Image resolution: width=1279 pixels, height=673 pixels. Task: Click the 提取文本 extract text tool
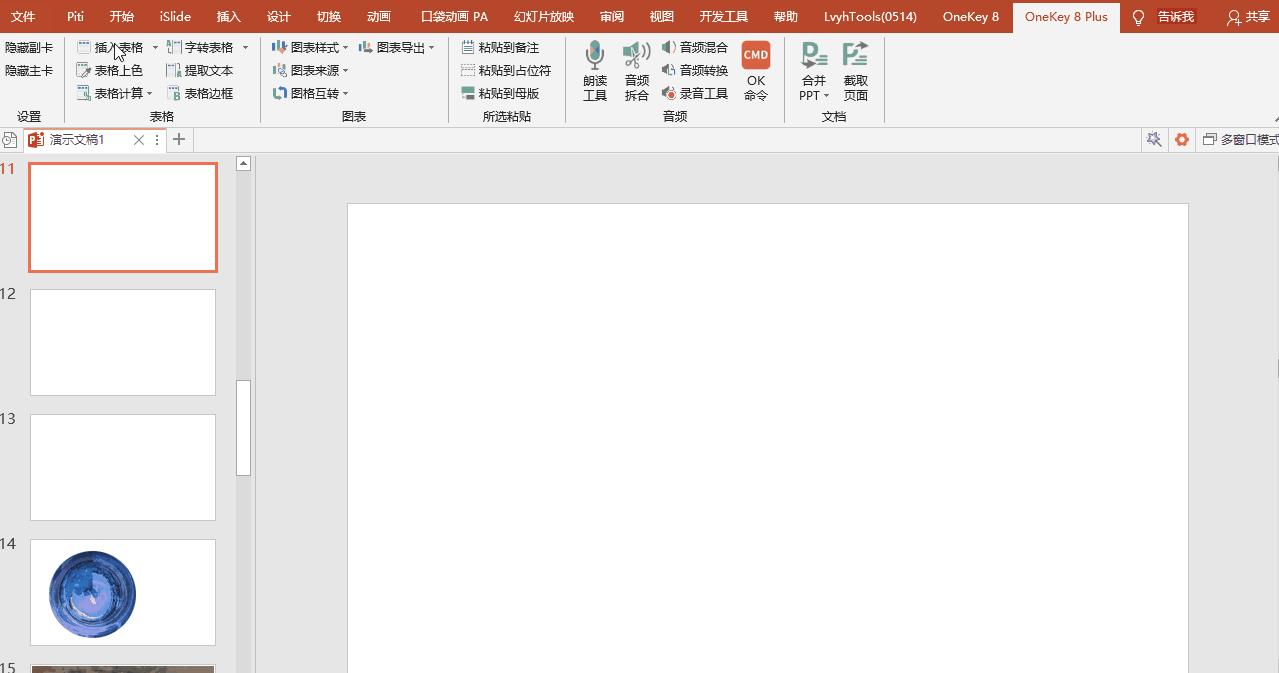click(x=200, y=70)
